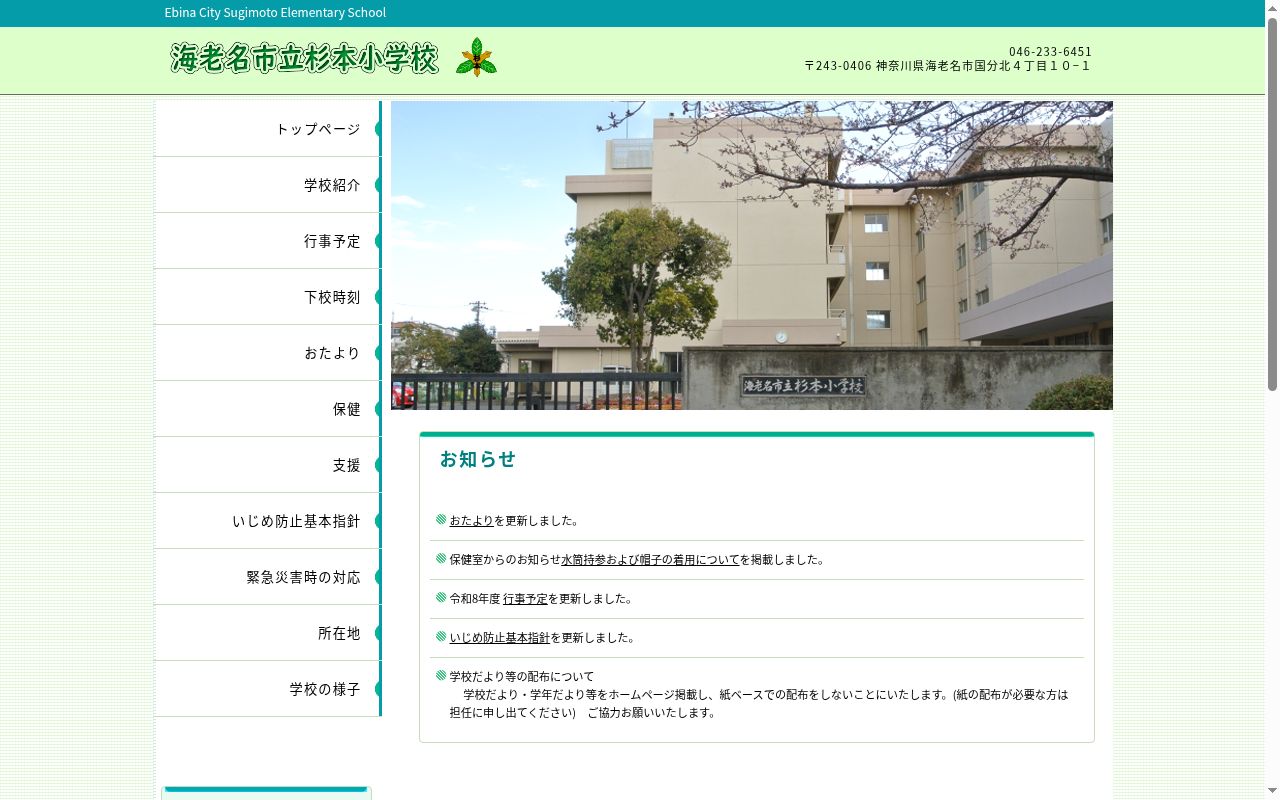Go to 緊急災害時の対応 page
This screenshot has height=800, width=1280.
[268, 577]
